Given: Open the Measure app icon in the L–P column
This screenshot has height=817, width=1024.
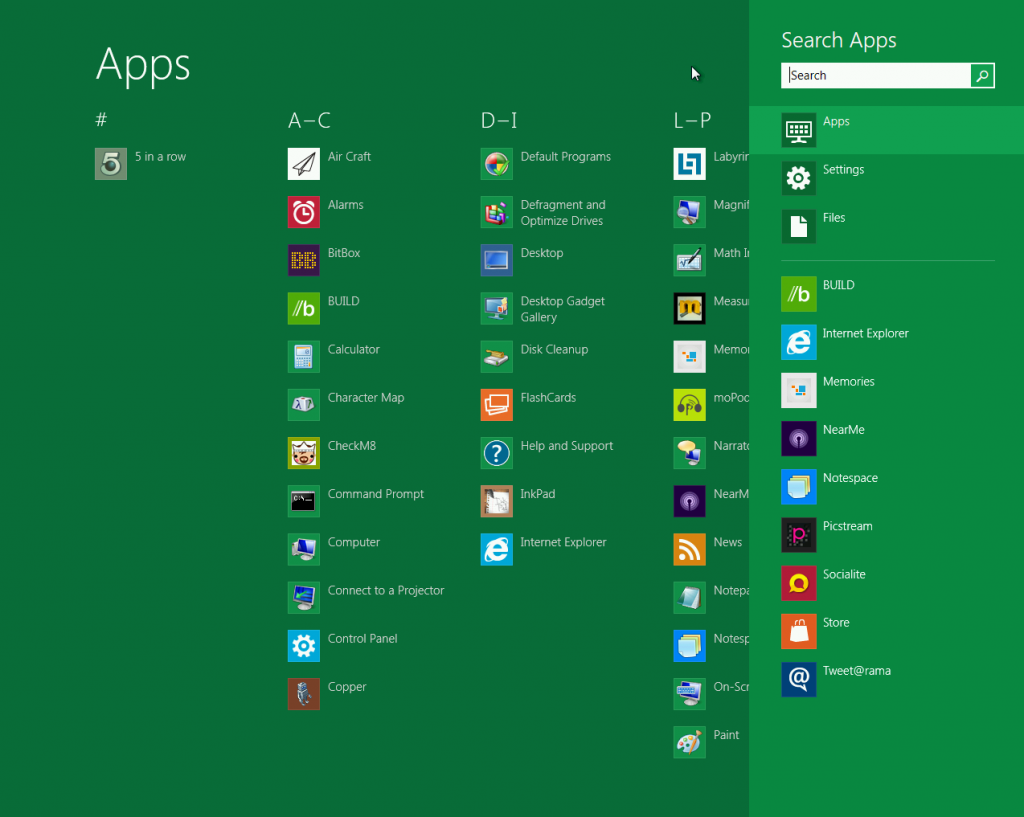Looking at the screenshot, I should tap(690, 308).
